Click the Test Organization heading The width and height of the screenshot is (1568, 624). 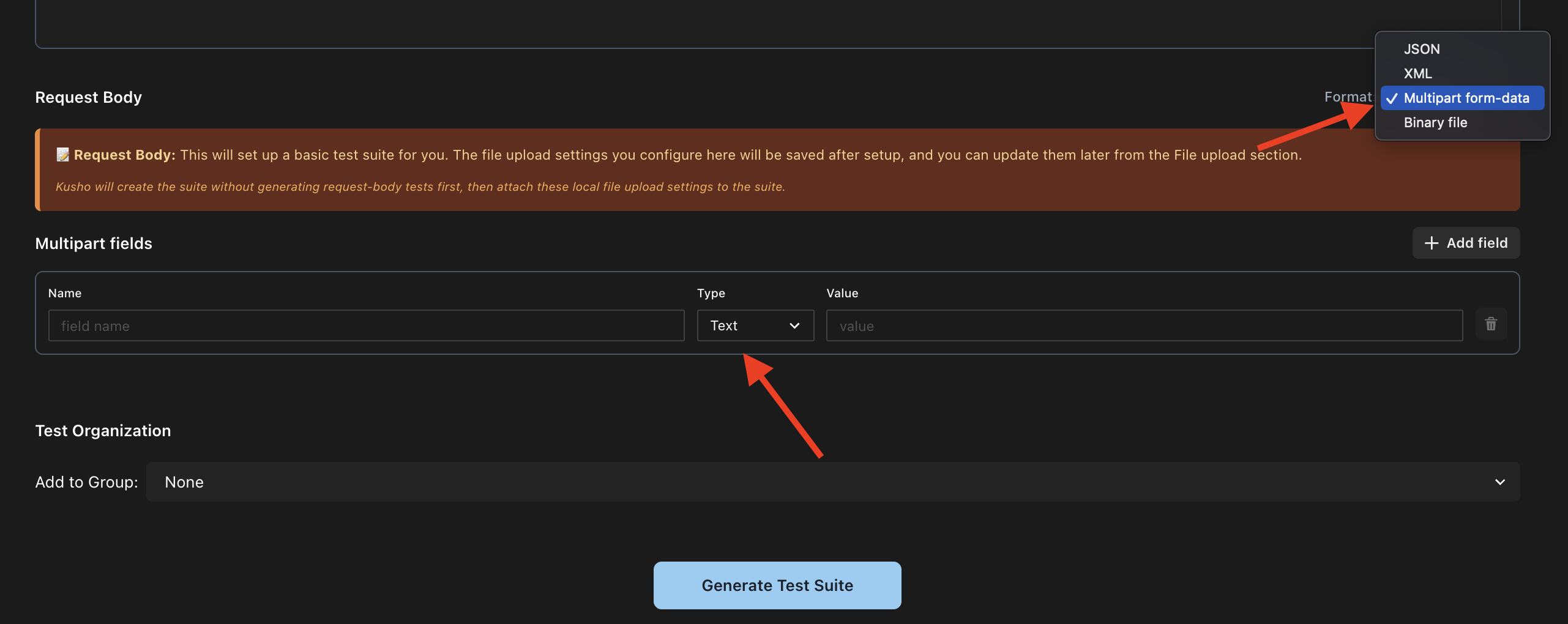tap(103, 431)
